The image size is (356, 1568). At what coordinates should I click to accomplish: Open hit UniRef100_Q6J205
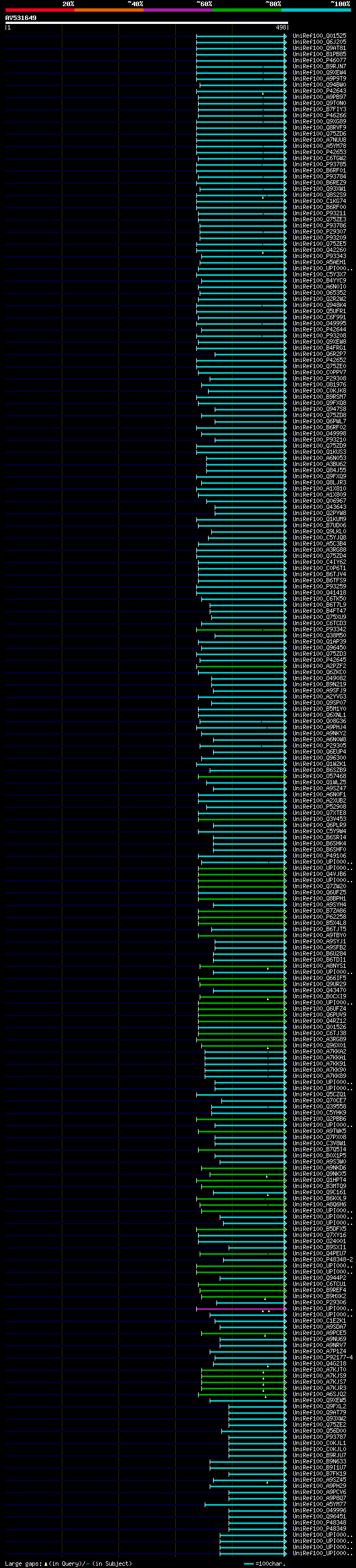point(319,42)
